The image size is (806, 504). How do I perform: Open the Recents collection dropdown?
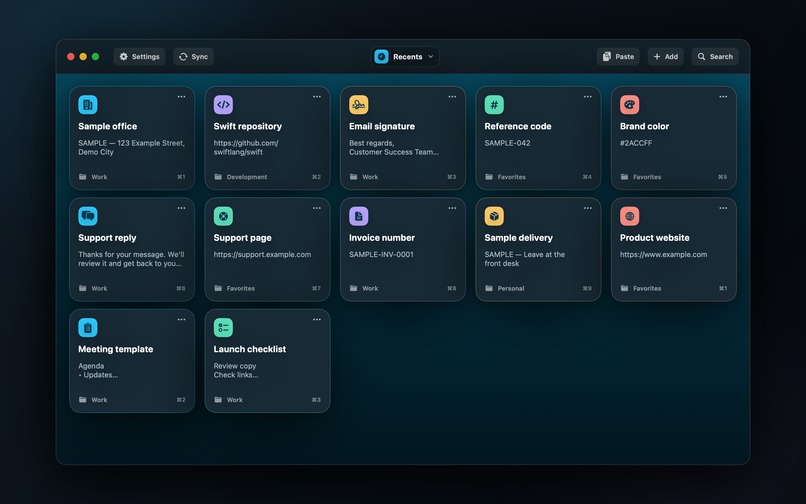click(x=405, y=57)
